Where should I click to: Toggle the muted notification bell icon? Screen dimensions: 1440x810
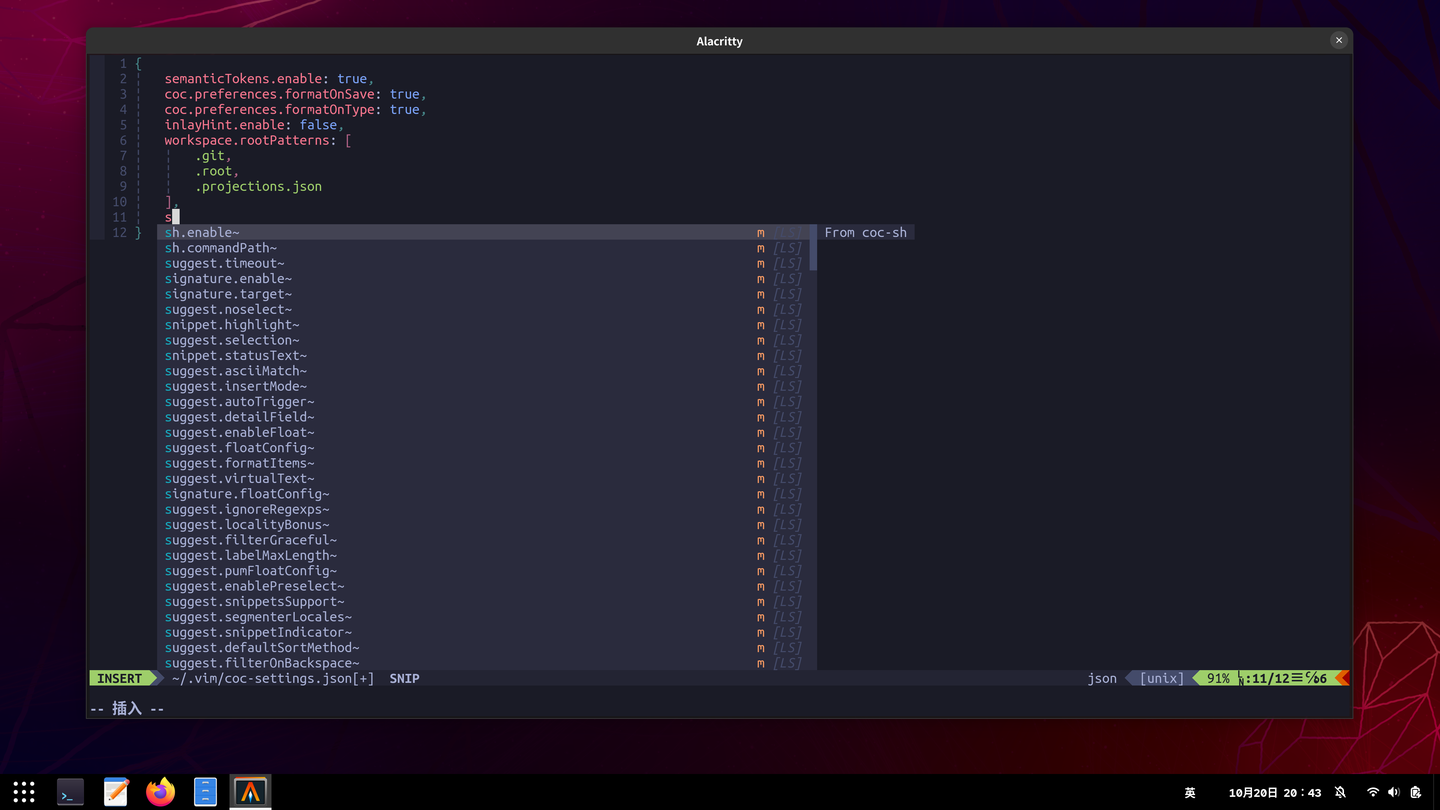pyautogui.click(x=1340, y=792)
